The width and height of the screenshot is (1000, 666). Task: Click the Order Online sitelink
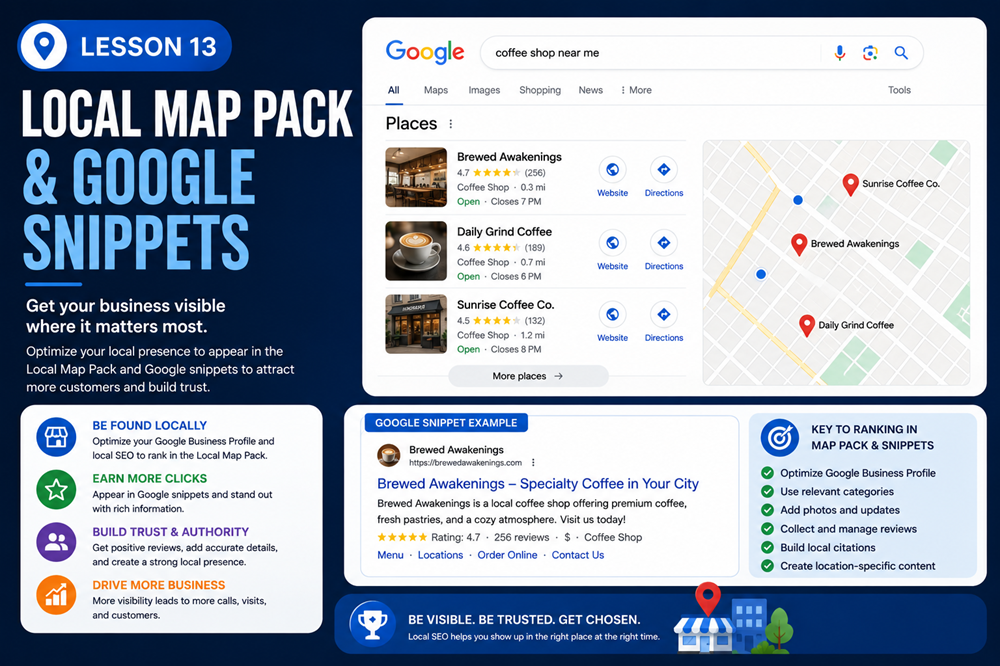pyautogui.click(x=507, y=555)
